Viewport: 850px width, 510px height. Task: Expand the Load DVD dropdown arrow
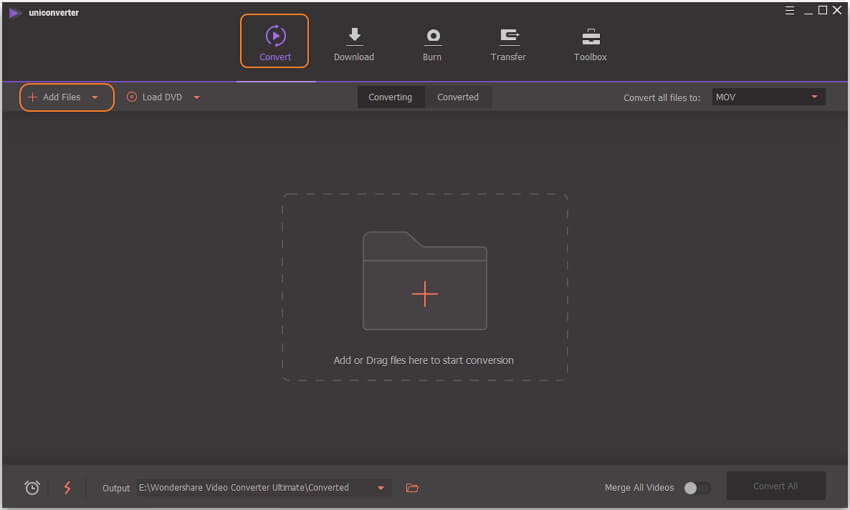(x=197, y=98)
